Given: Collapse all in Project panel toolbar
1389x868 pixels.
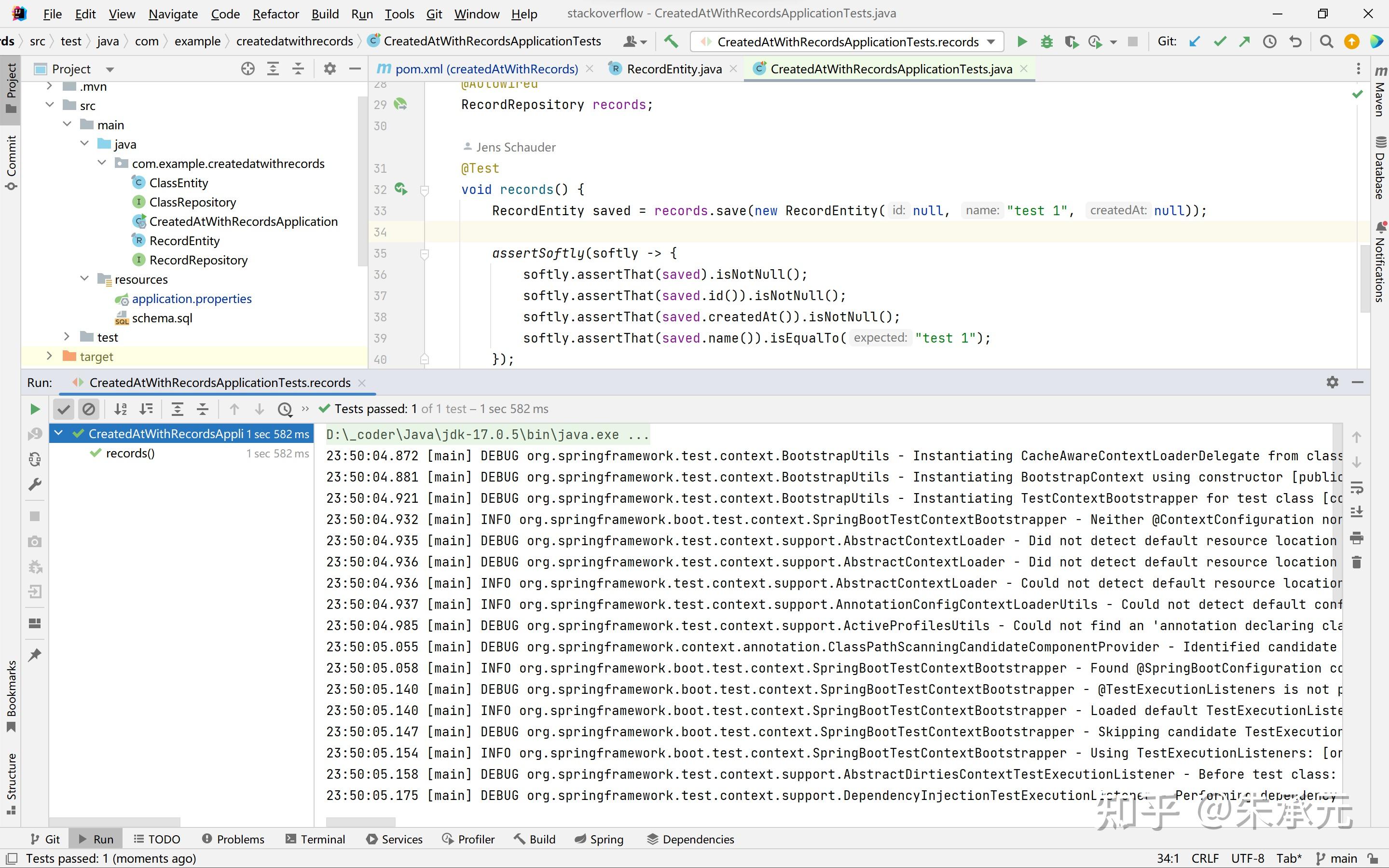Looking at the screenshot, I should [x=298, y=69].
